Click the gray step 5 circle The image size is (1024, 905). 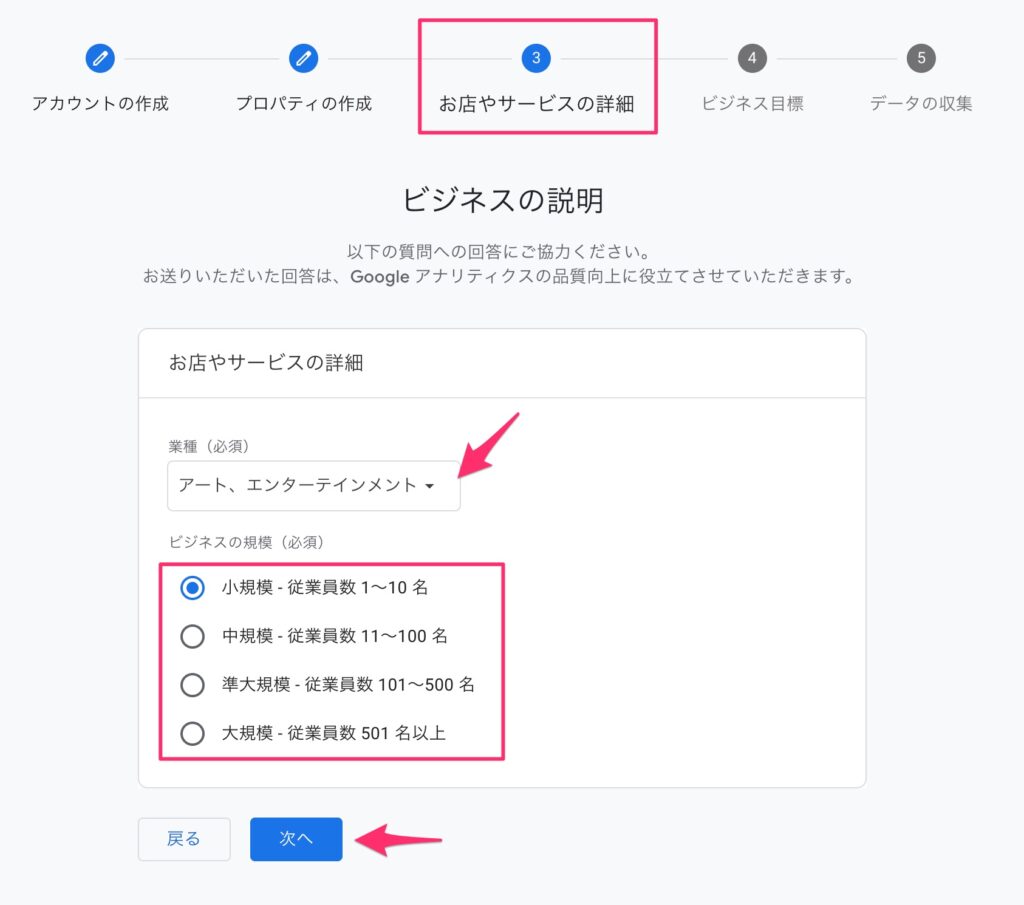pyautogui.click(x=921, y=58)
